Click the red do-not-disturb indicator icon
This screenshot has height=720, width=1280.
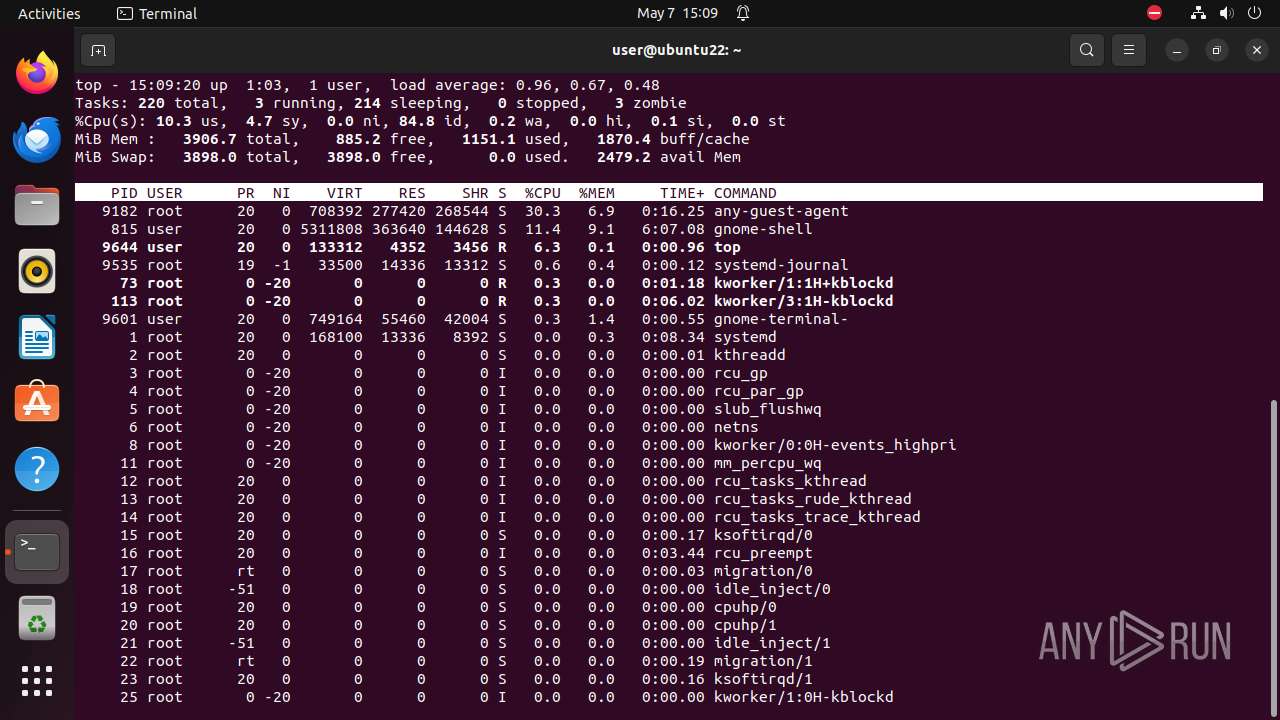click(x=1155, y=13)
